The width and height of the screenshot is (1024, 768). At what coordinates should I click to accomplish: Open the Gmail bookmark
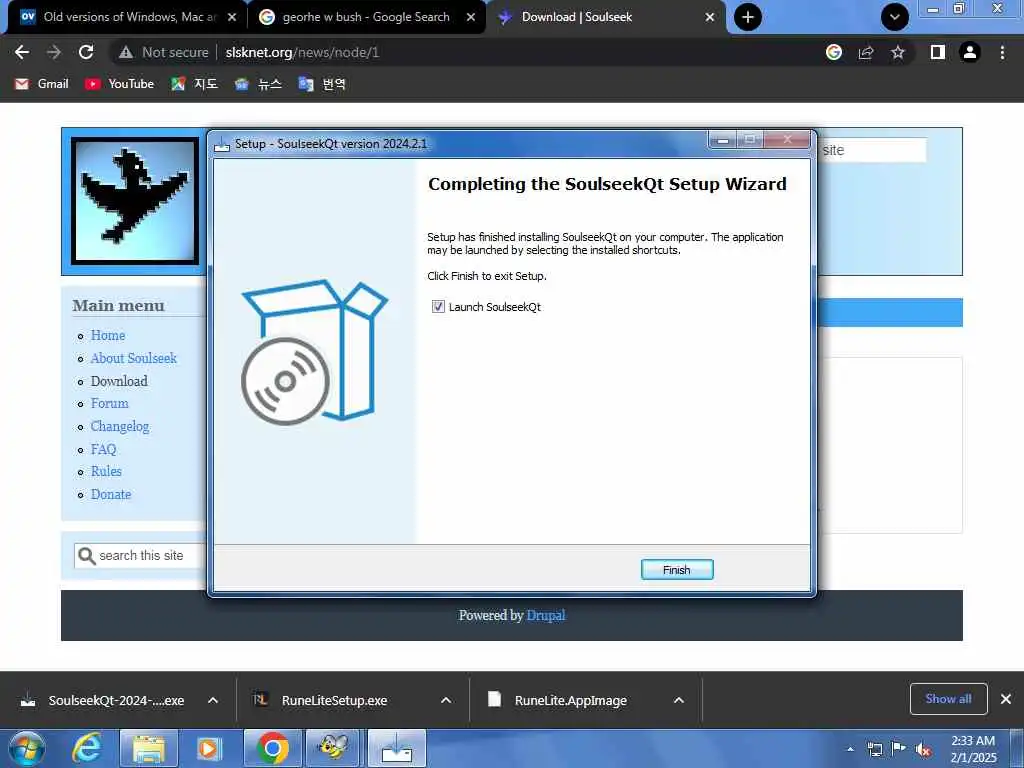coord(42,84)
